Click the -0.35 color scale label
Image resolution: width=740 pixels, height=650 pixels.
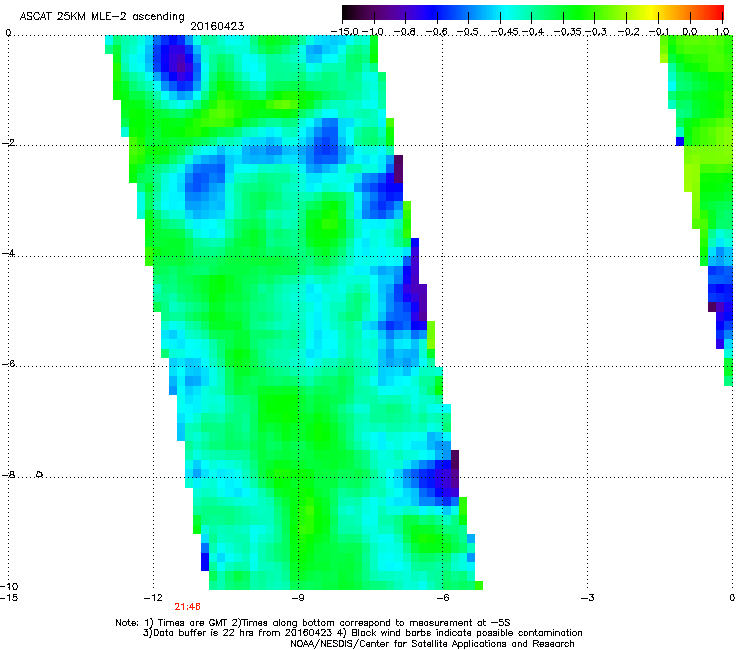tap(567, 32)
